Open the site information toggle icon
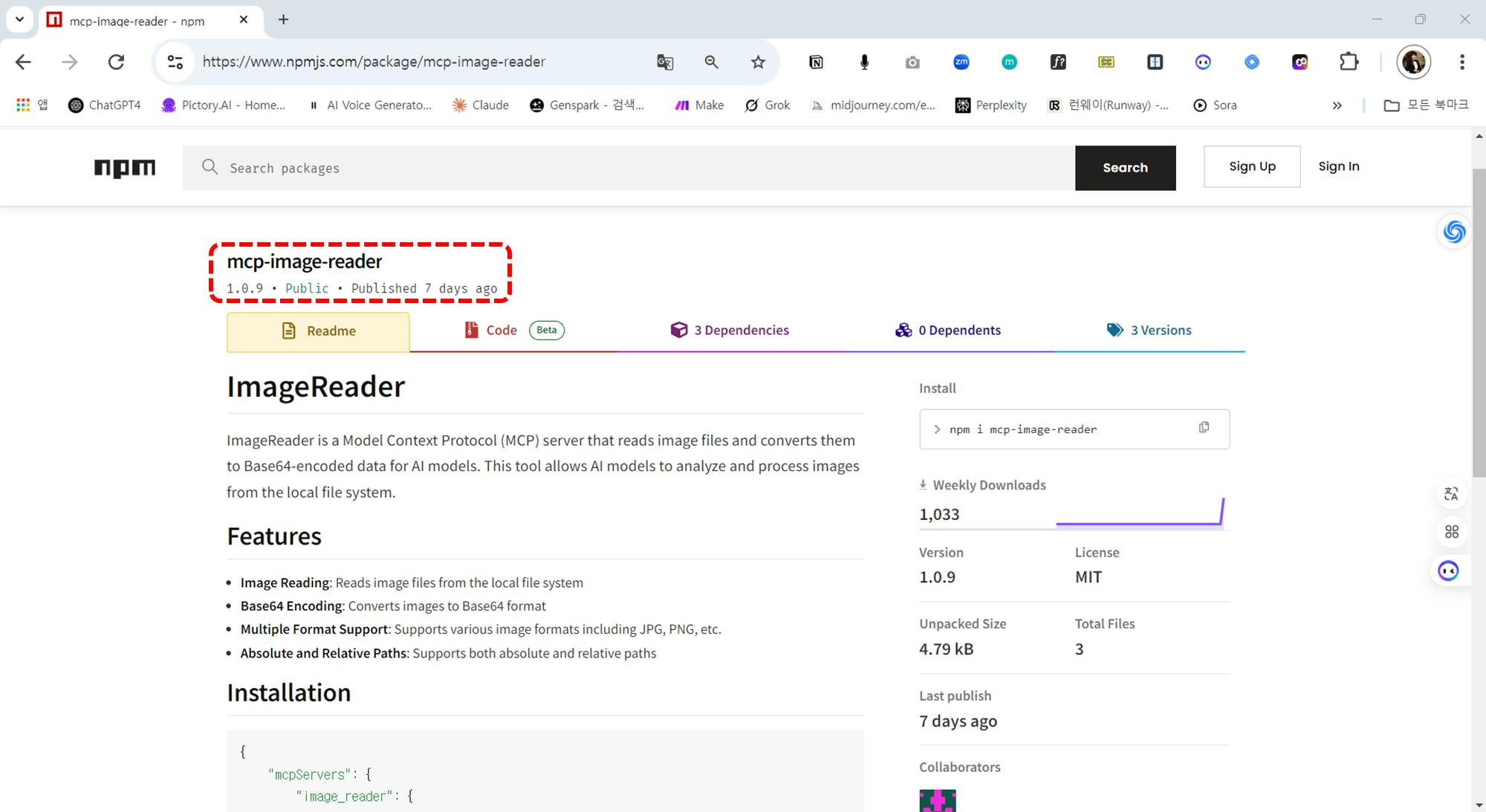This screenshot has height=812, width=1486. [175, 62]
